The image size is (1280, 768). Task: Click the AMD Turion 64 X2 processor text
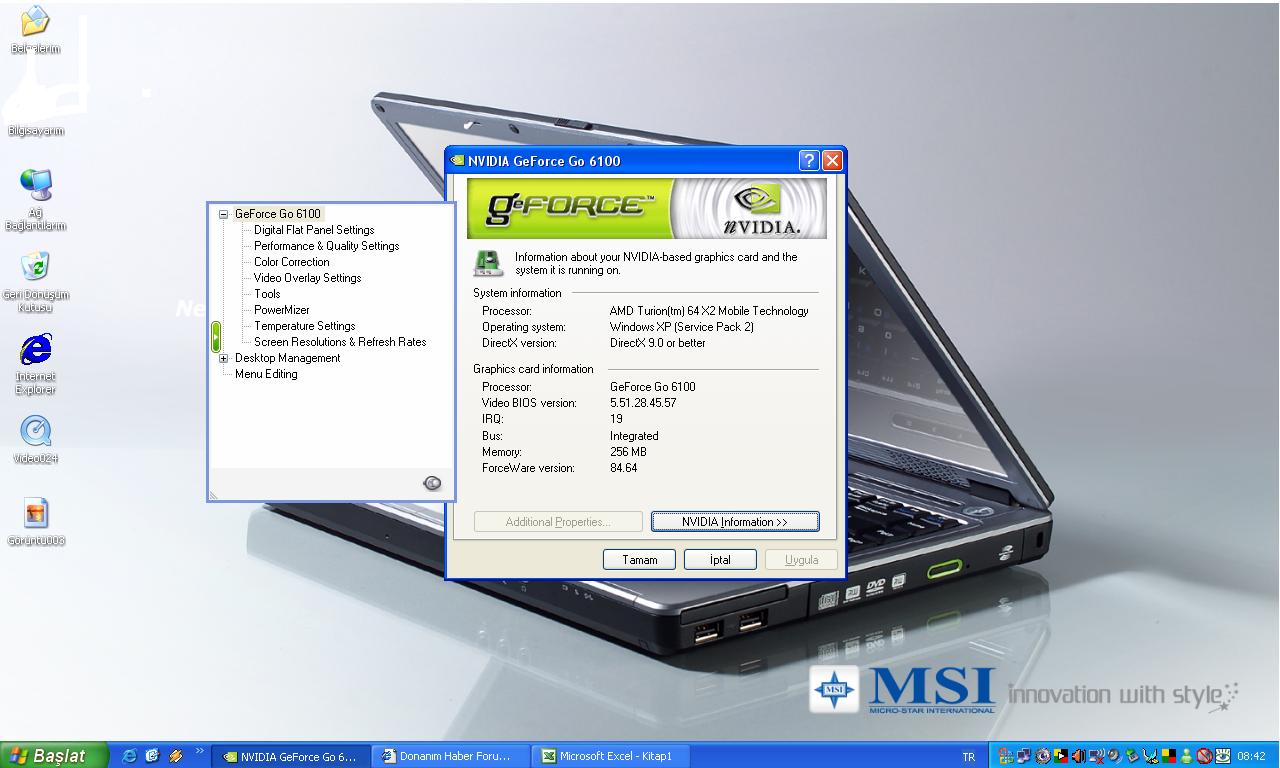(709, 311)
